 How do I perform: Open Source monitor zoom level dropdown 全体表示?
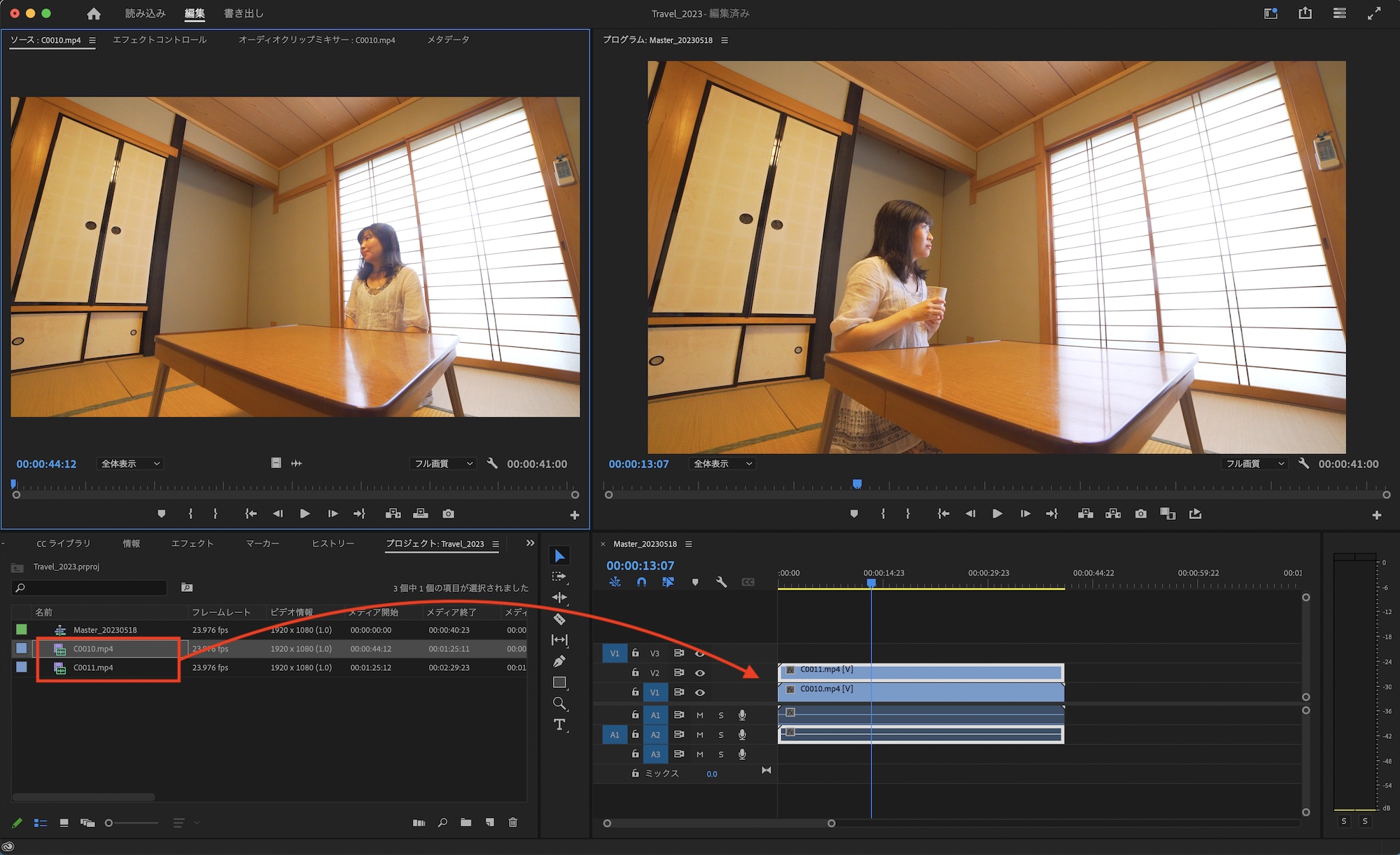pyautogui.click(x=130, y=464)
